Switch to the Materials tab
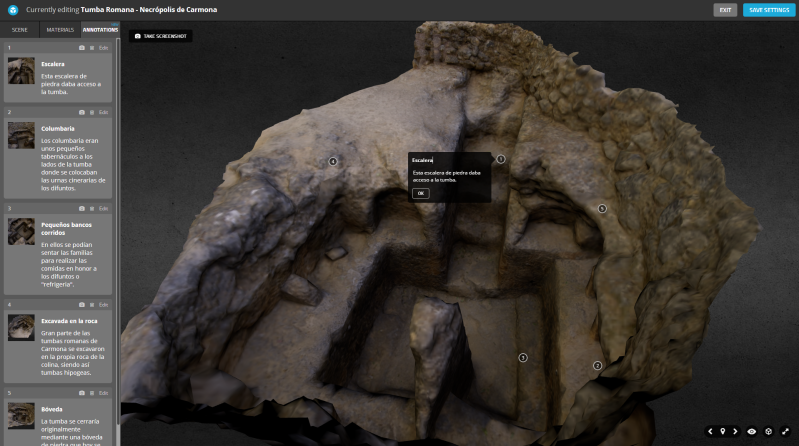The width and height of the screenshot is (799, 446). click(x=59, y=30)
